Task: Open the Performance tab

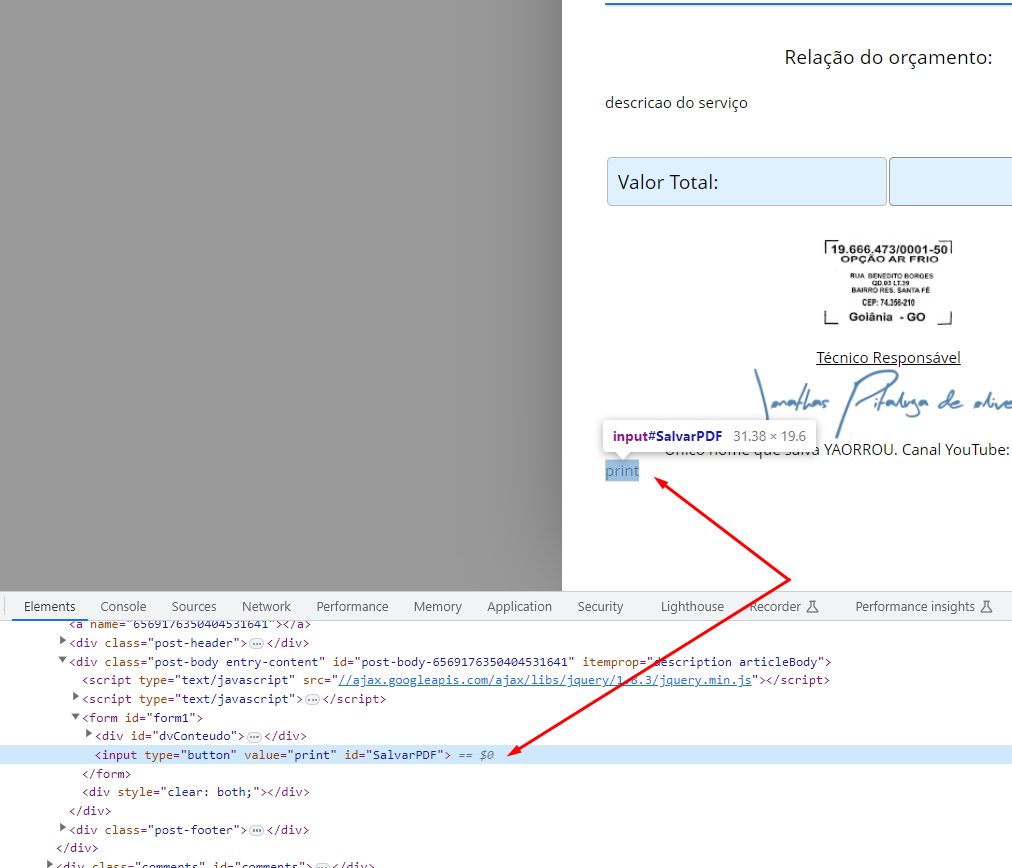Action: click(x=352, y=607)
